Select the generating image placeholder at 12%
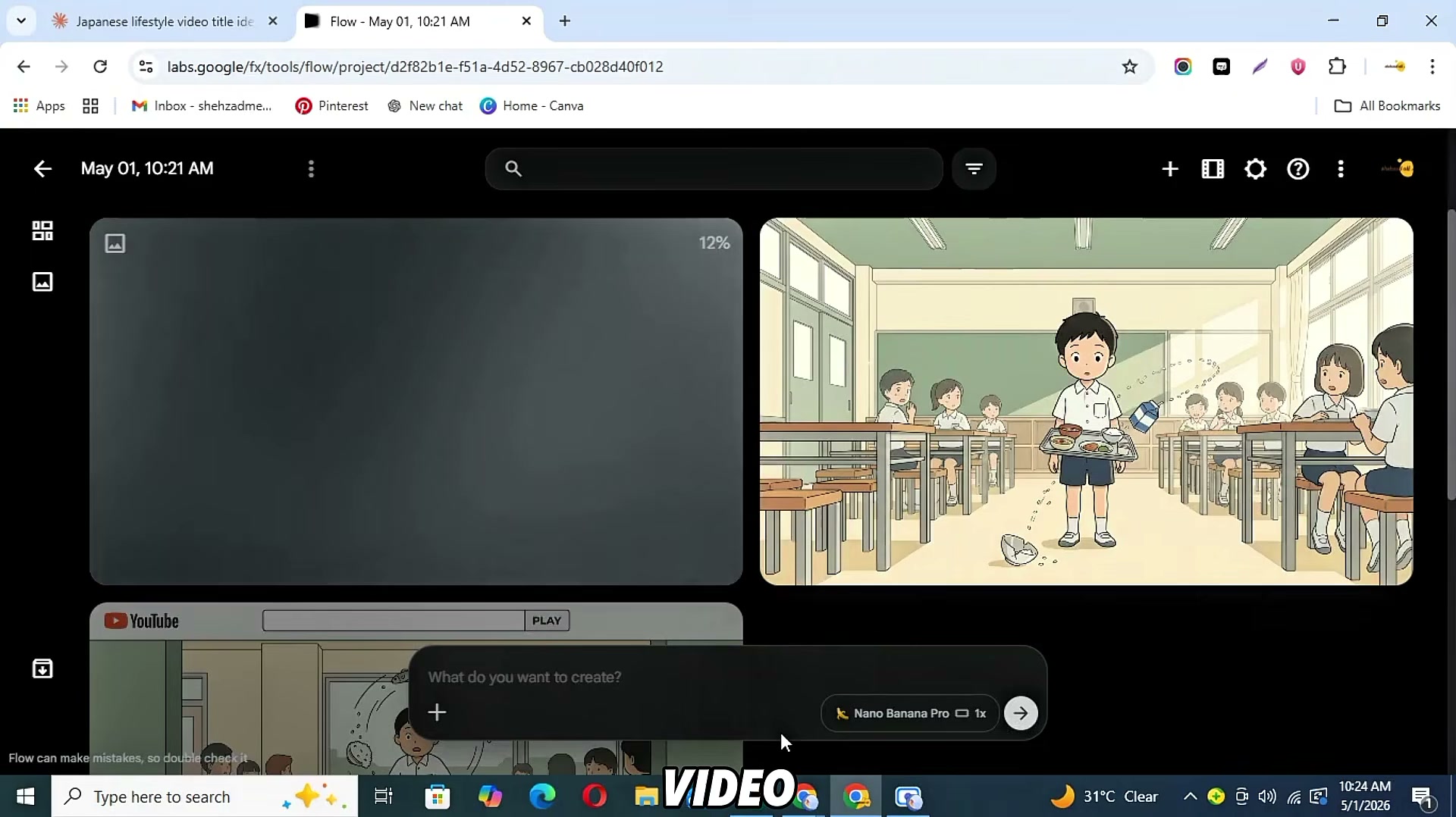Viewport: 1456px width, 817px height. tap(416, 402)
